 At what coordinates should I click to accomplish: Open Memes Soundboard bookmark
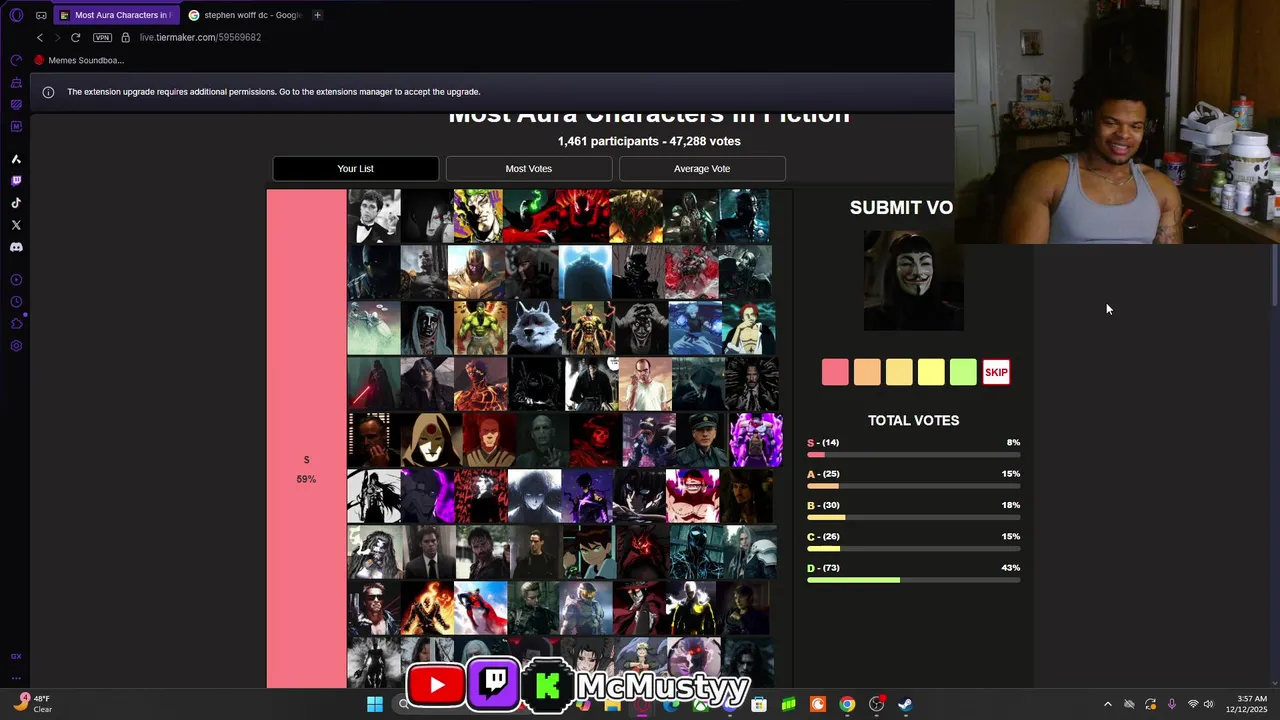coord(79,60)
